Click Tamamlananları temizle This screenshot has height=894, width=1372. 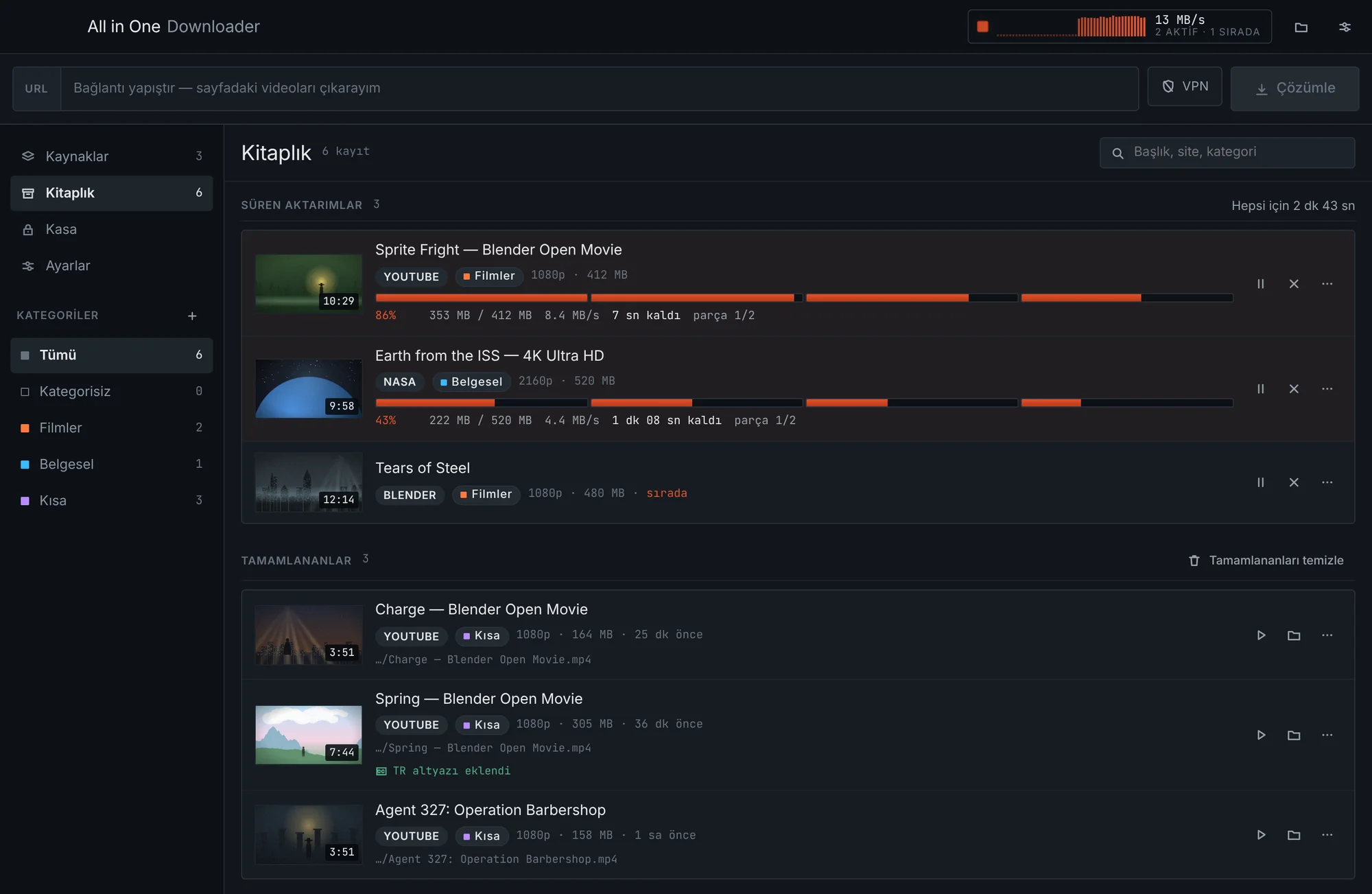pos(1266,561)
